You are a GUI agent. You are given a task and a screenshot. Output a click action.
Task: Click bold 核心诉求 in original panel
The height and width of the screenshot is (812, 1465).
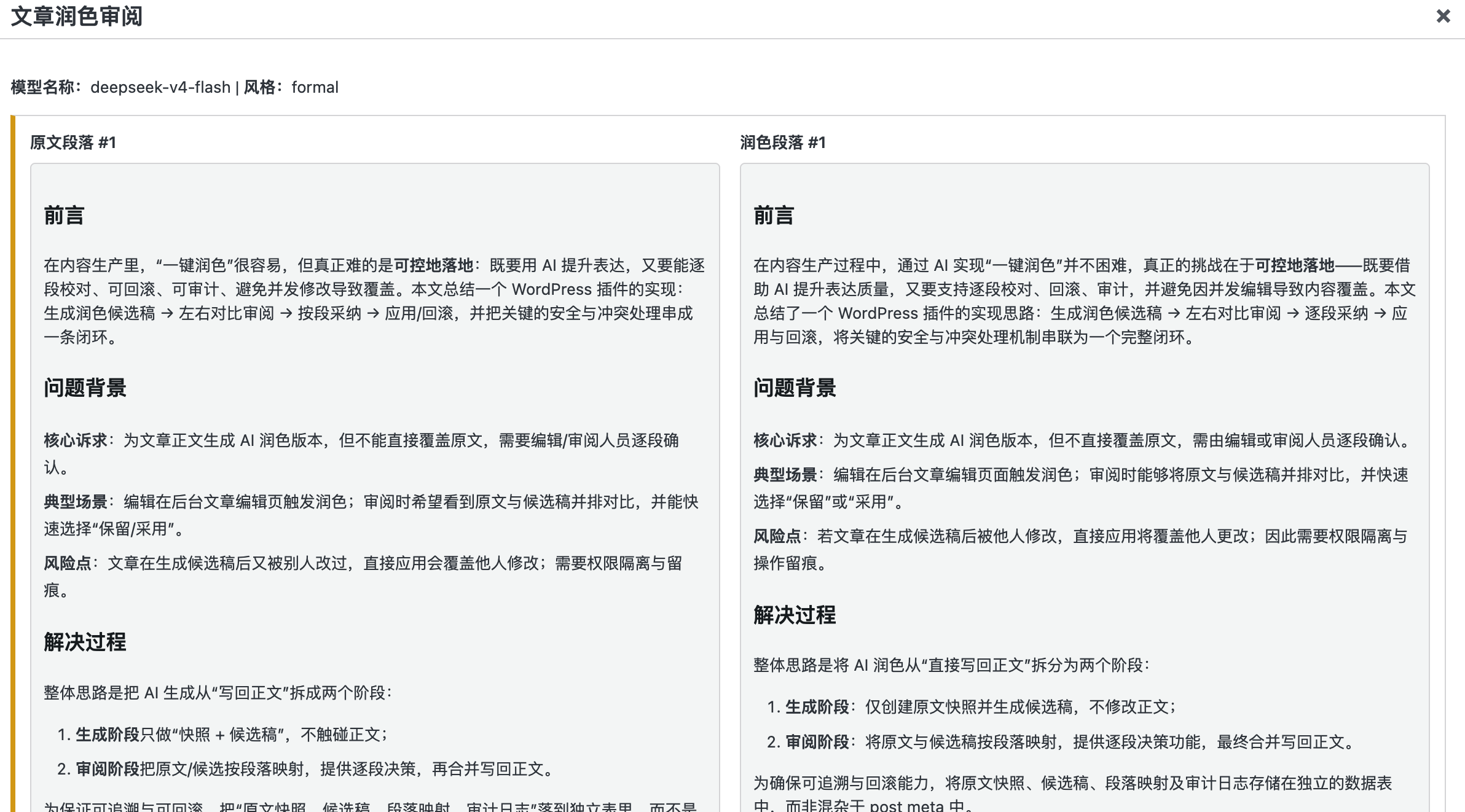(75, 440)
